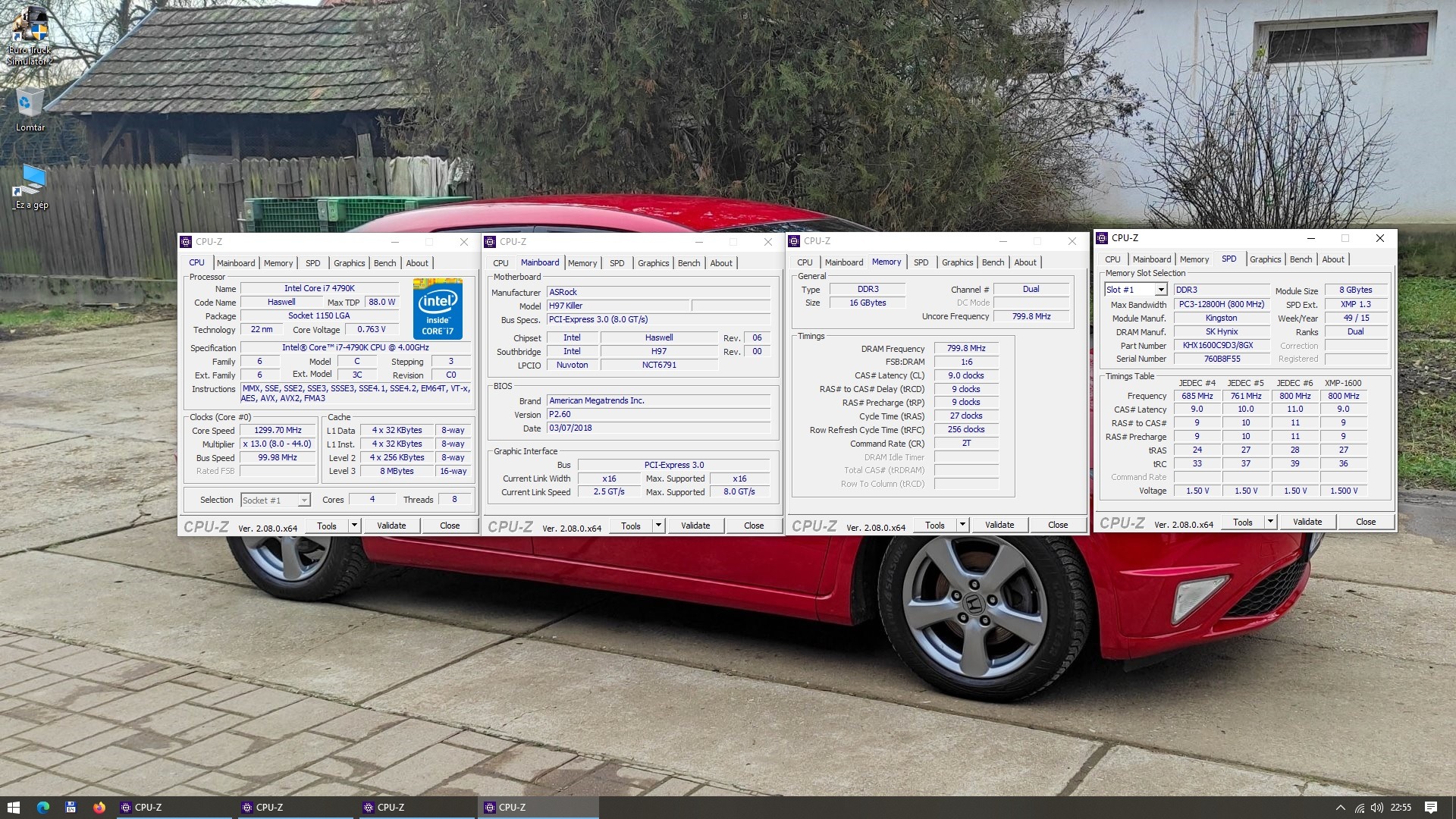The image size is (1456, 819).
Task: Open the notification center icon
Action: point(1430,808)
